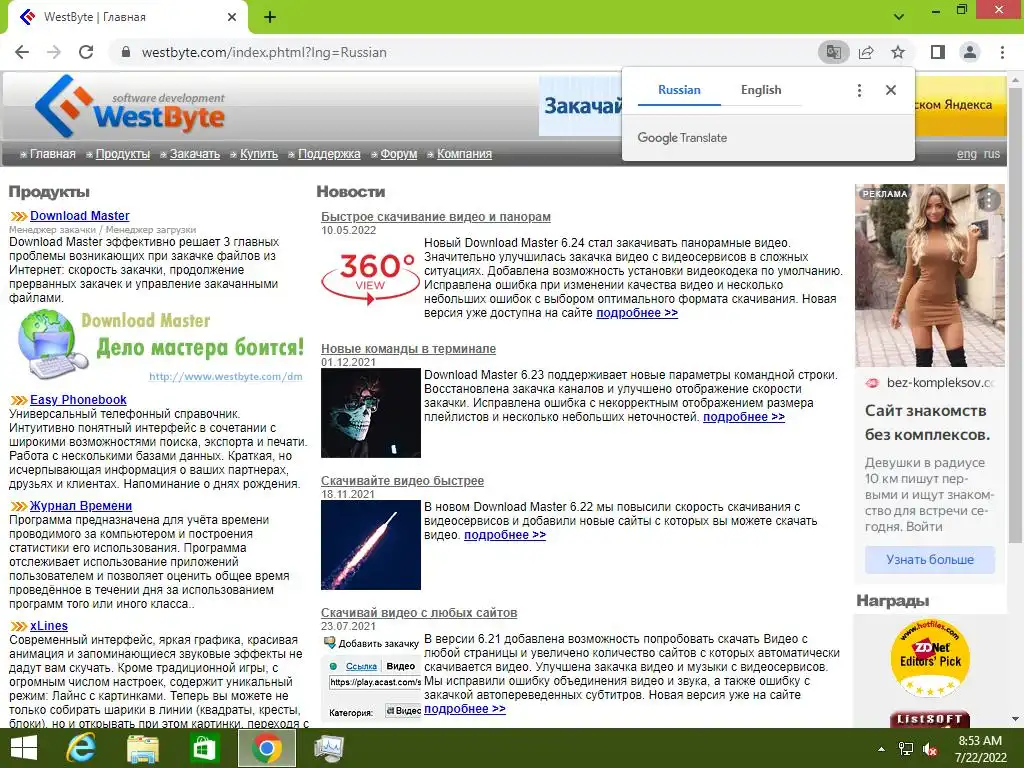The image size is (1024, 768).
Task: Click the ad photo of woman
Action: [929, 276]
